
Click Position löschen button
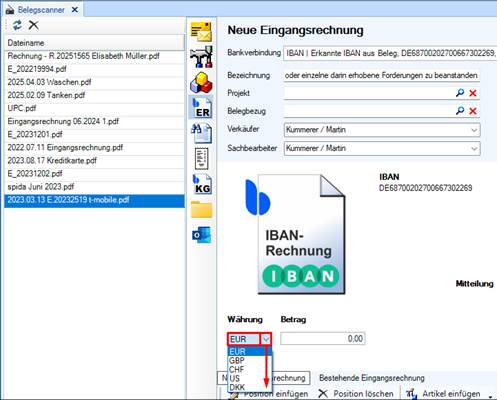[356, 394]
